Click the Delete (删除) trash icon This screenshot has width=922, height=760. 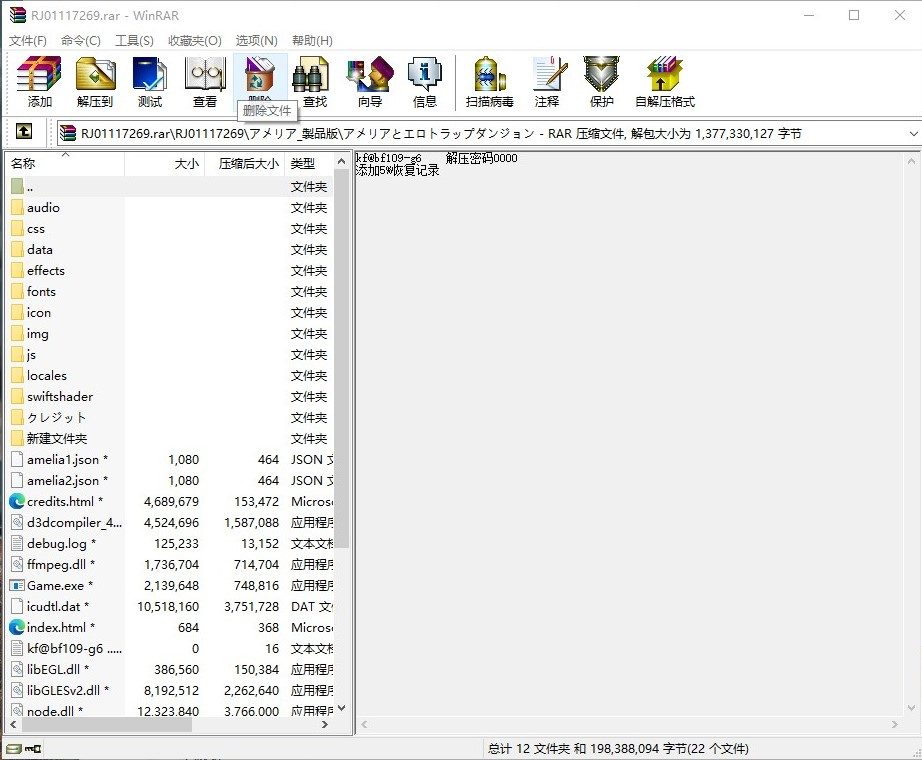(x=260, y=75)
